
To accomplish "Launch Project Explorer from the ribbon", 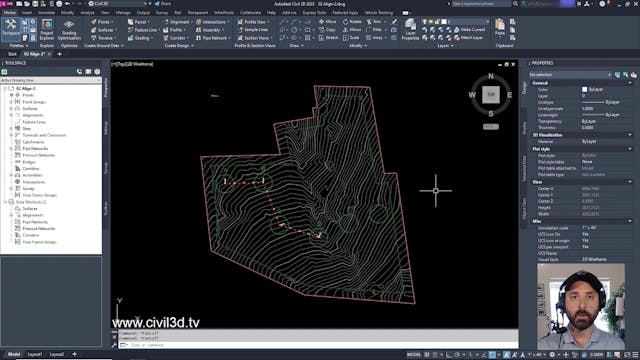I will pos(47,29).
